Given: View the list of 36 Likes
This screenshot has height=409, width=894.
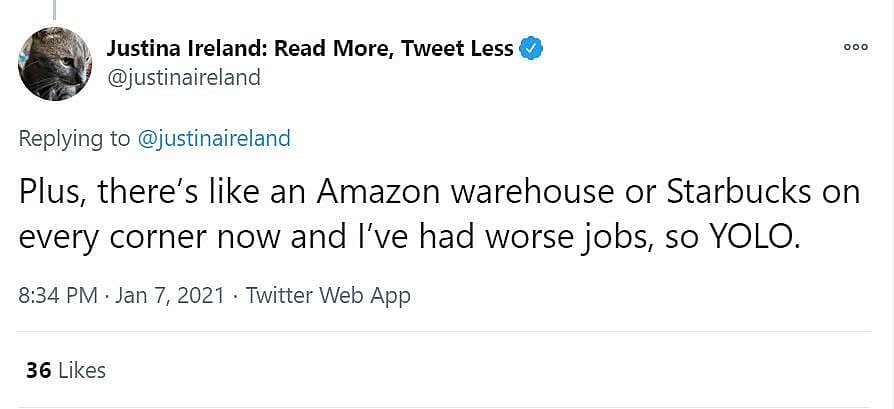Looking at the screenshot, I should 66,370.
